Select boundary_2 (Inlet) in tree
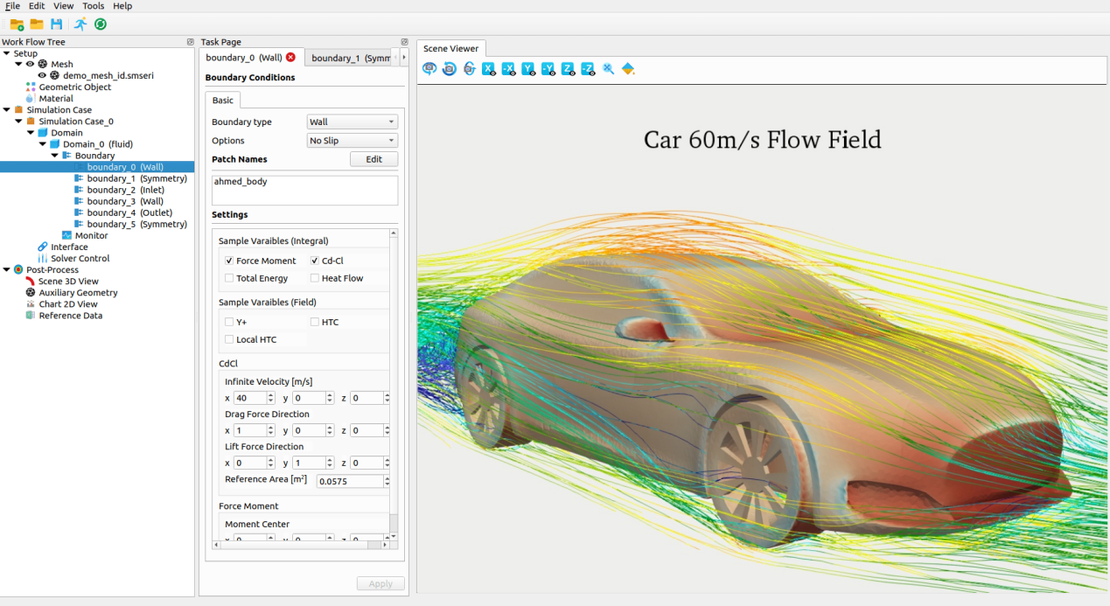The height and width of the screenshot is (606, 1110). coord(124,190)
